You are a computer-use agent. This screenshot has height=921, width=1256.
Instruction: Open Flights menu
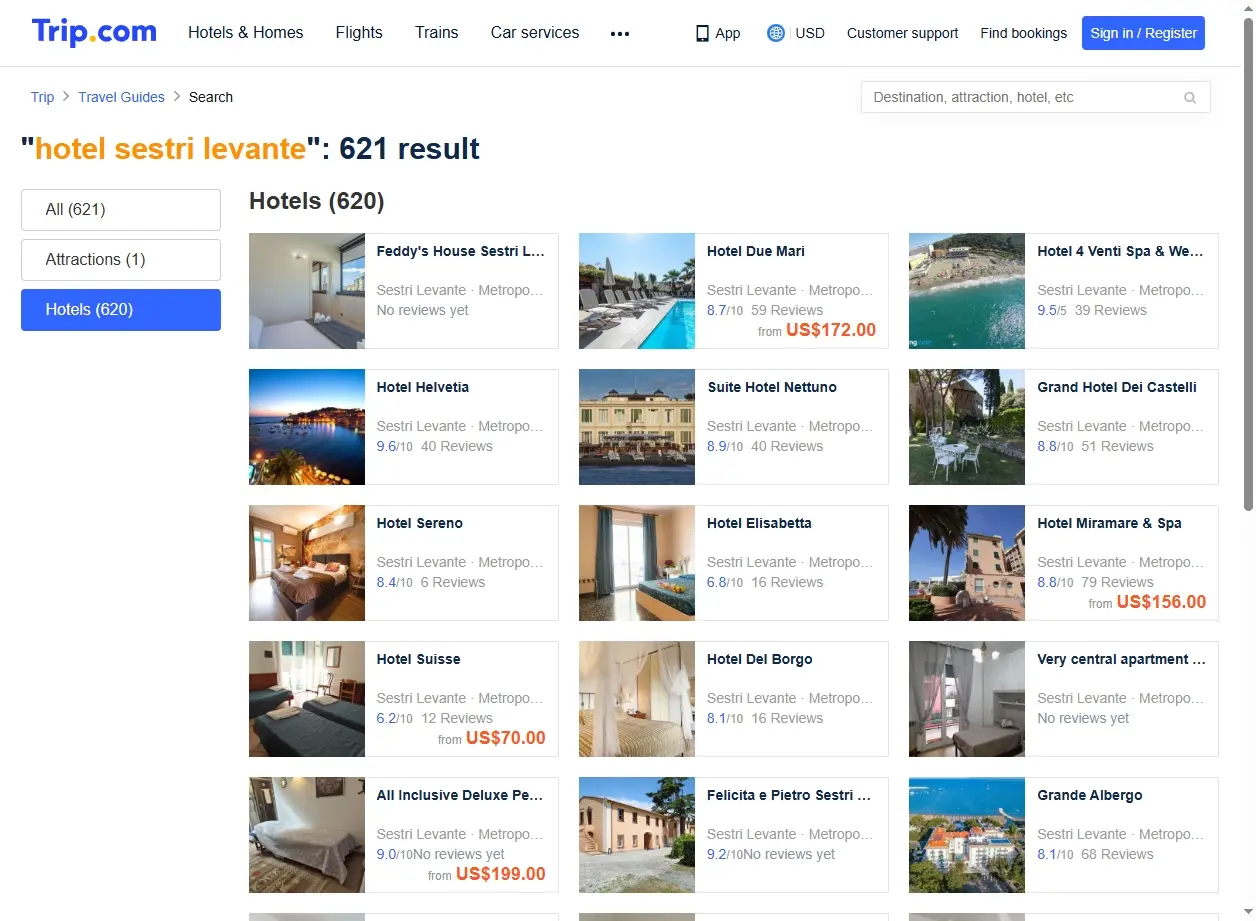pyautogui.click(x=359, y=33)
